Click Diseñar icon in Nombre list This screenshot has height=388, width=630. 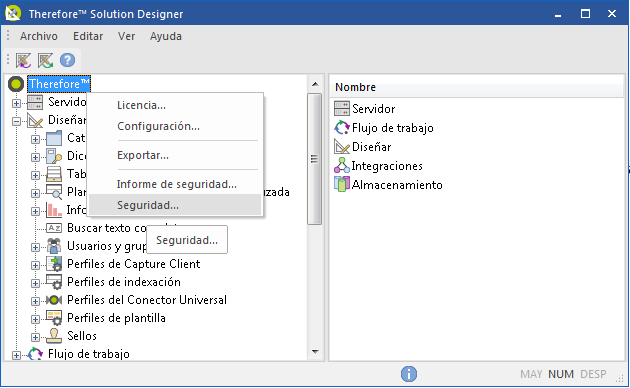(342, 147)
